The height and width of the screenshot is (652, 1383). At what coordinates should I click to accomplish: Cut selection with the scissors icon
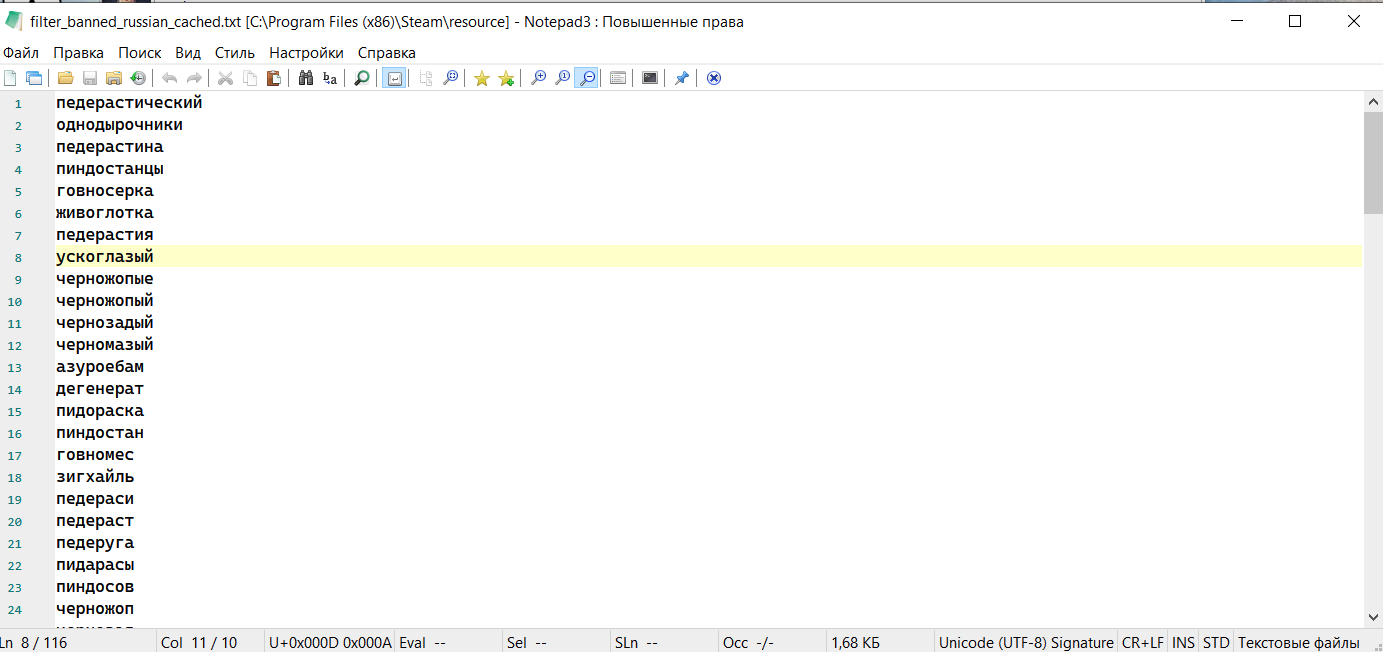(x=226, y=78)
